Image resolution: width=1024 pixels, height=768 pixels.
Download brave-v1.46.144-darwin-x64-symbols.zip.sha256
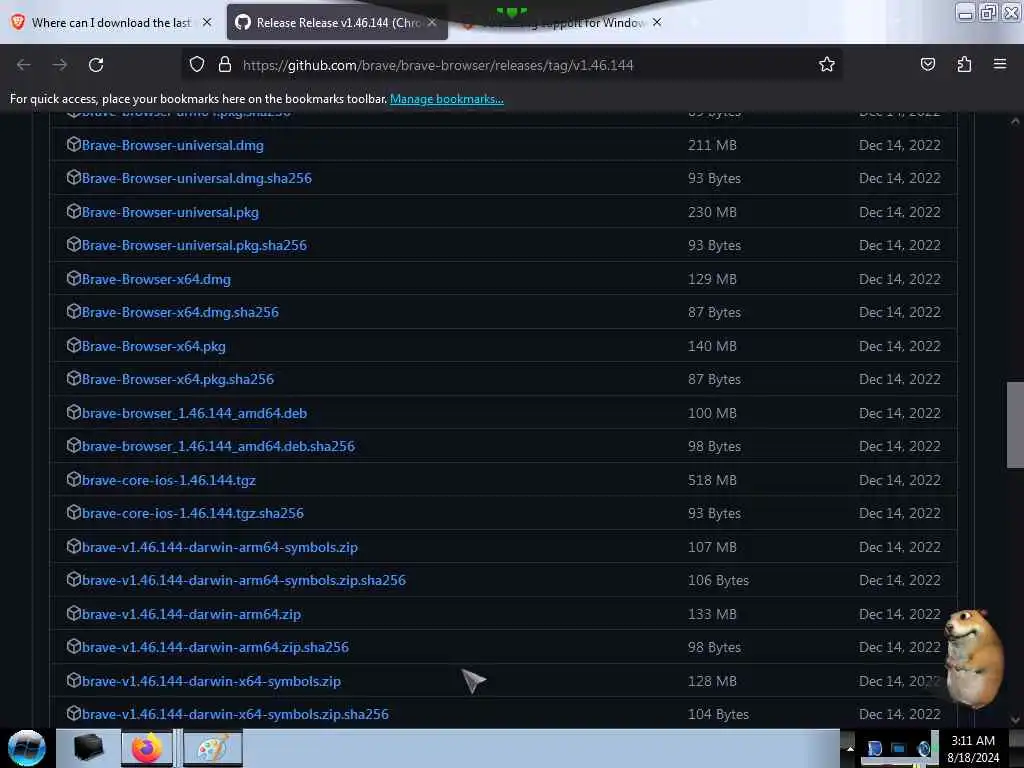pos(235,714)
